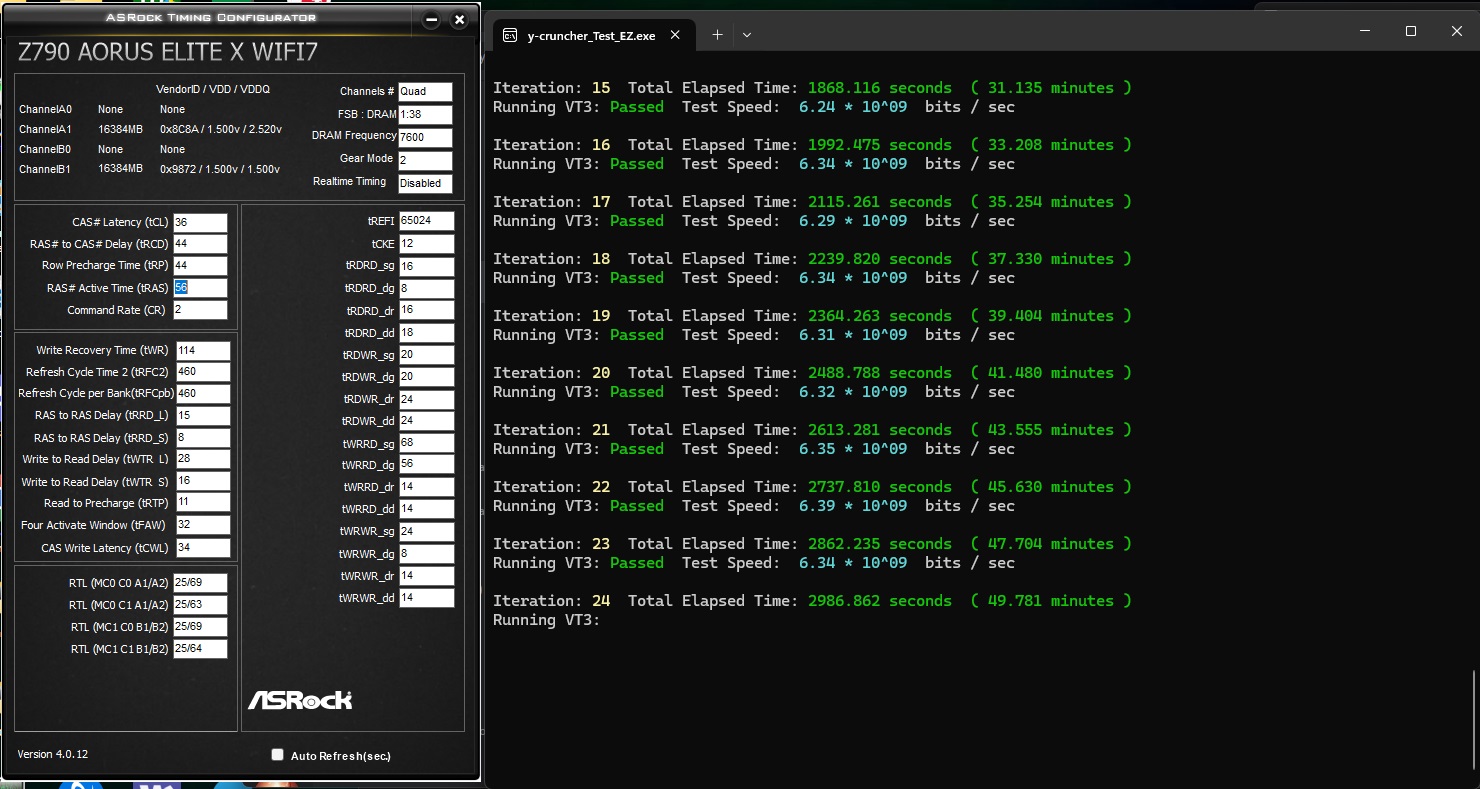
Task: Focus the tWRWR_dr timing field
Action: tap(426, 576)
